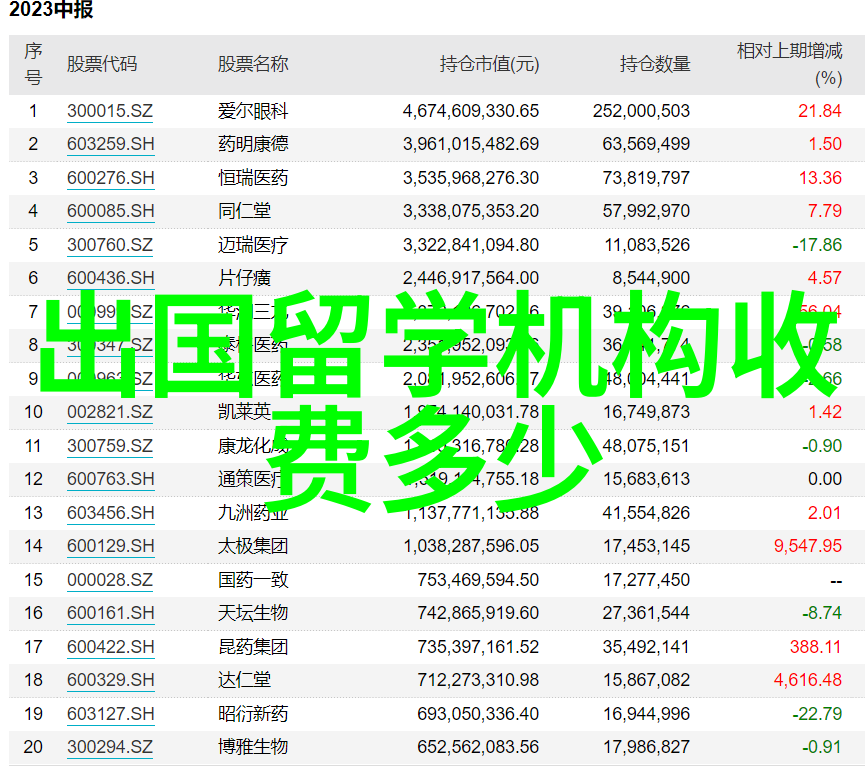Viewport: 865px width, 776px height.
Task: Open stock code link 600436.SH
Action: pyautogui.click(x=110, y=278)
